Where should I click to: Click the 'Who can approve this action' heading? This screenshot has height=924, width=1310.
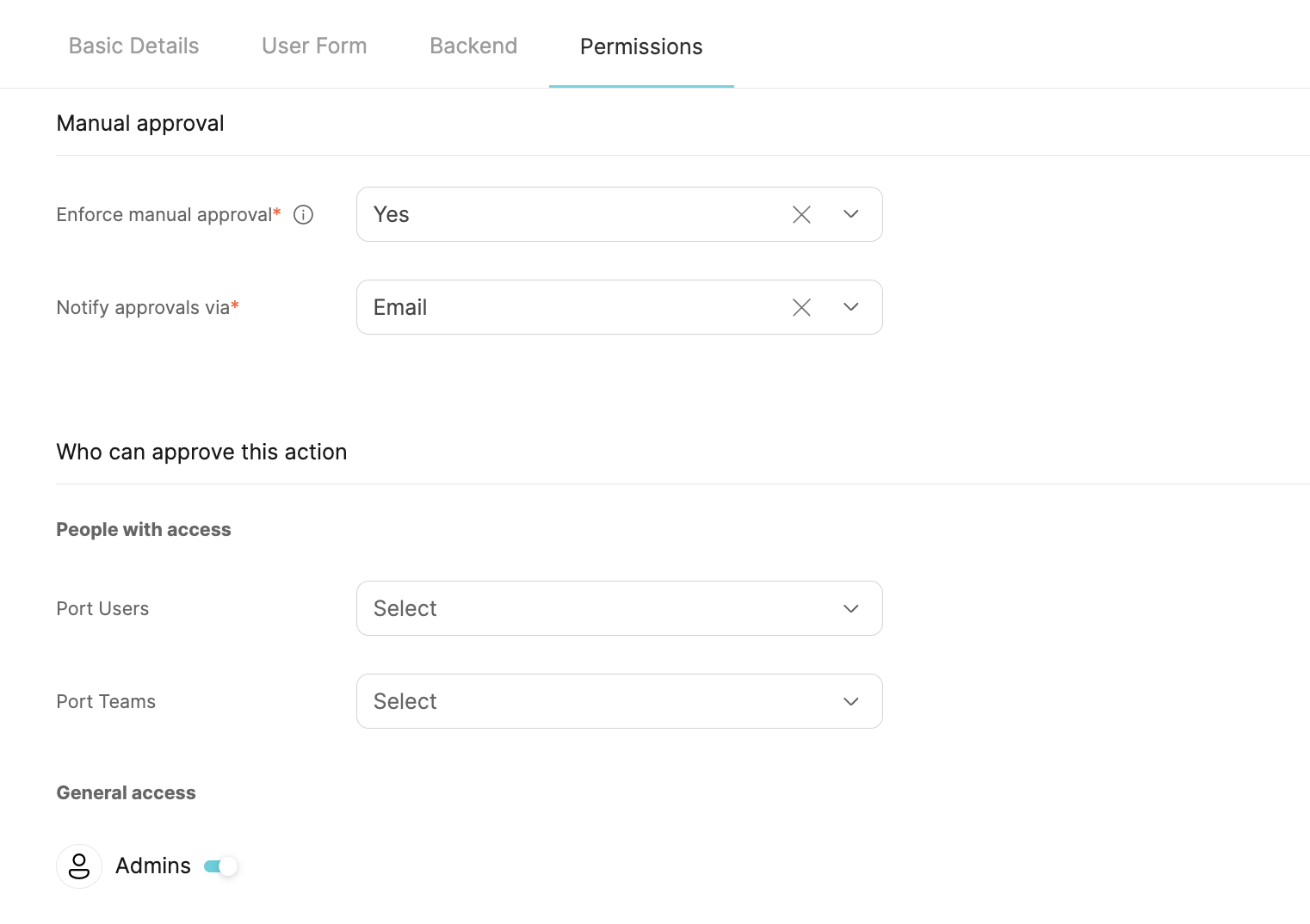[201, 453]
